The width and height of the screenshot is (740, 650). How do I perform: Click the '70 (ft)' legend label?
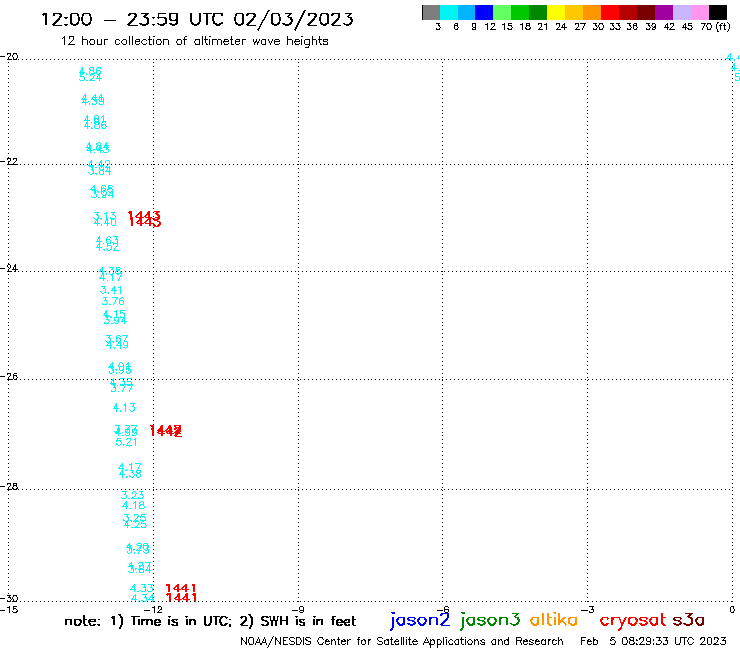click(x=715, y=27)
